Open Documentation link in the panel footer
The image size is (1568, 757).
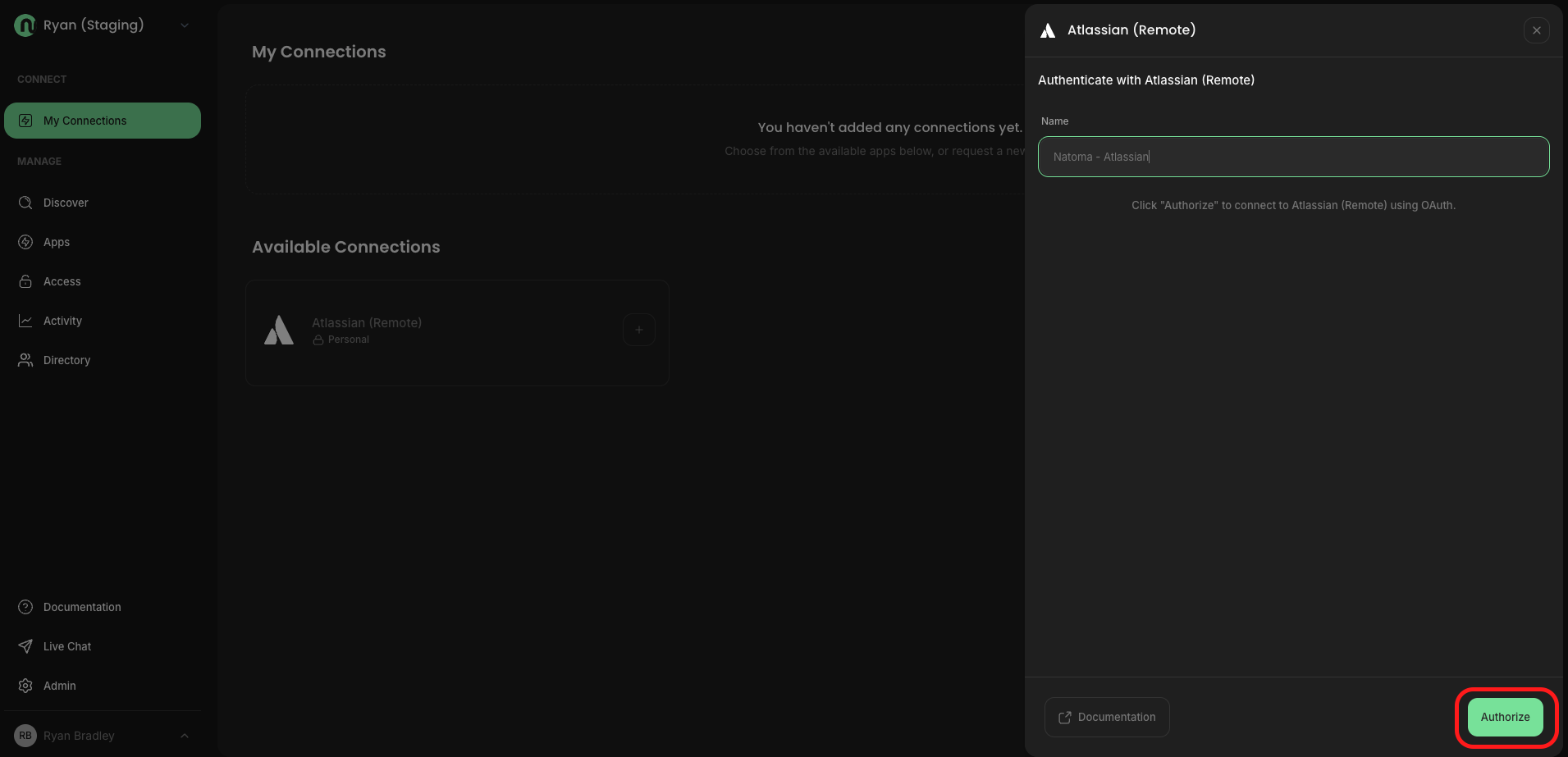pyautogui.click(x=1107, y=717)
